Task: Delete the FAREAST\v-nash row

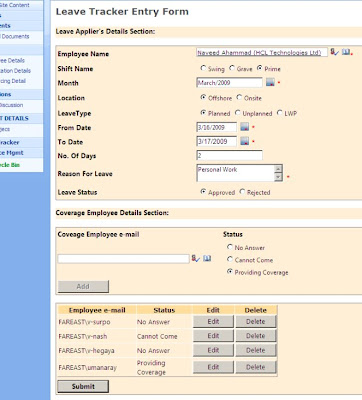Action: tap(256, 336)
